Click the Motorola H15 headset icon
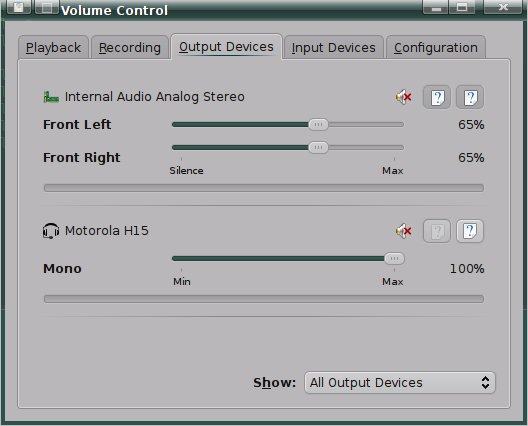The width and height of the screenshot is (528, 426). coord(51,231)
